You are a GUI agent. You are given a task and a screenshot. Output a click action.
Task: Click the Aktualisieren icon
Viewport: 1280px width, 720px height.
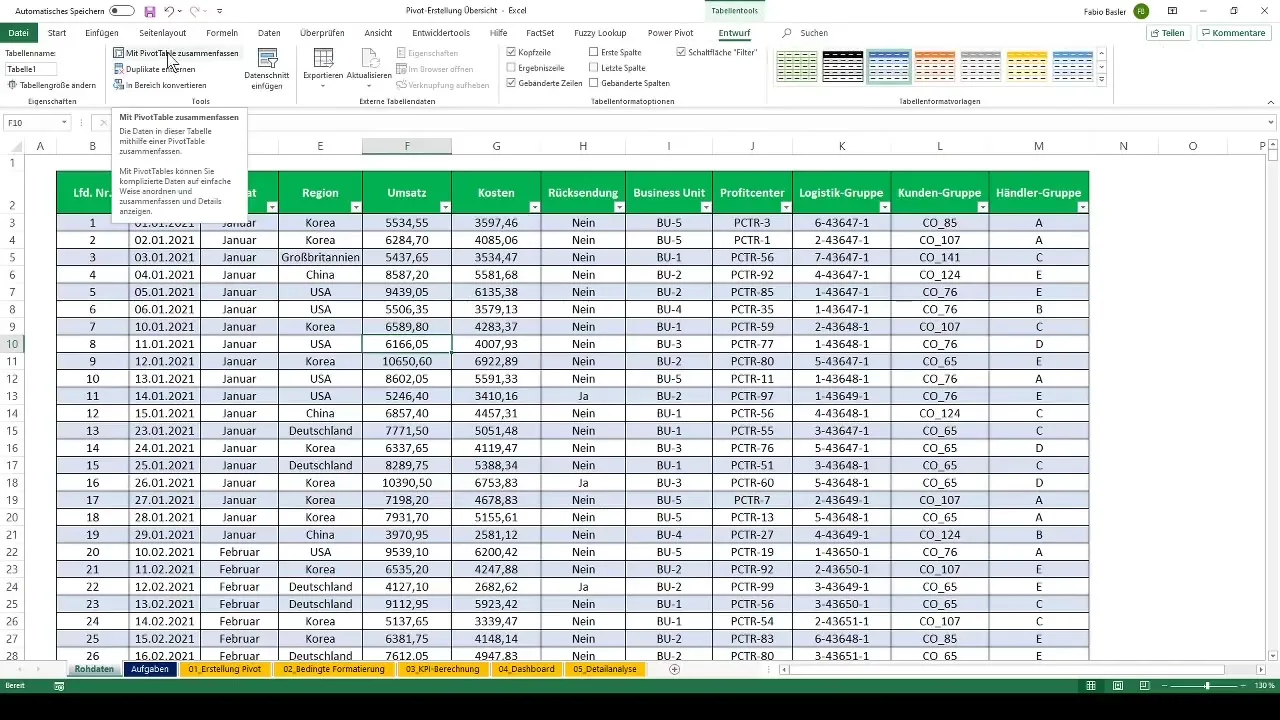pos(369,58)
